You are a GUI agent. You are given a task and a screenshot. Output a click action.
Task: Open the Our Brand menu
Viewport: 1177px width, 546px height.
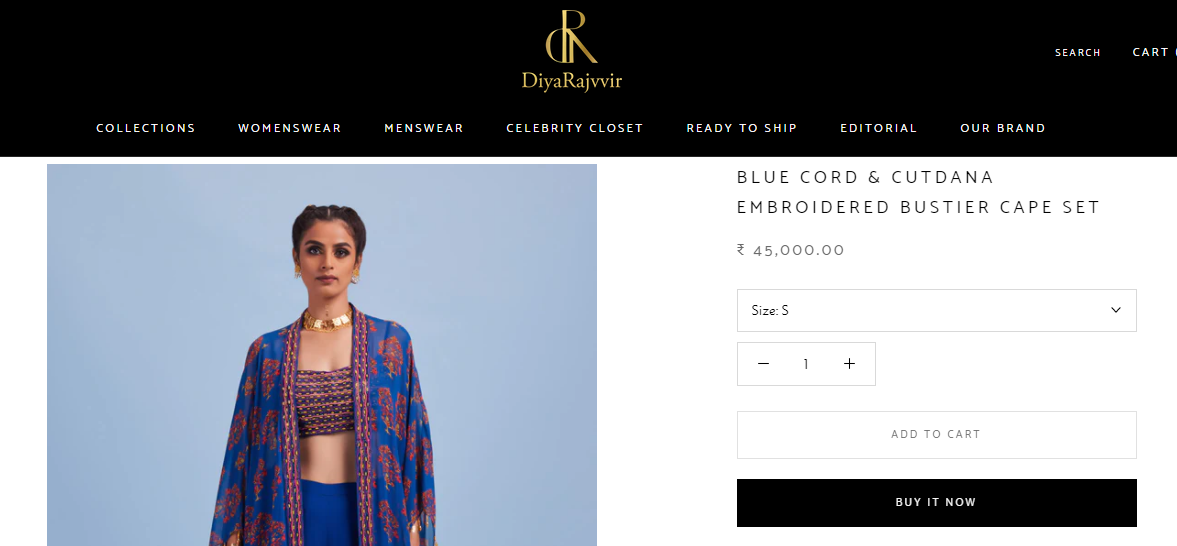[1003, 128]
